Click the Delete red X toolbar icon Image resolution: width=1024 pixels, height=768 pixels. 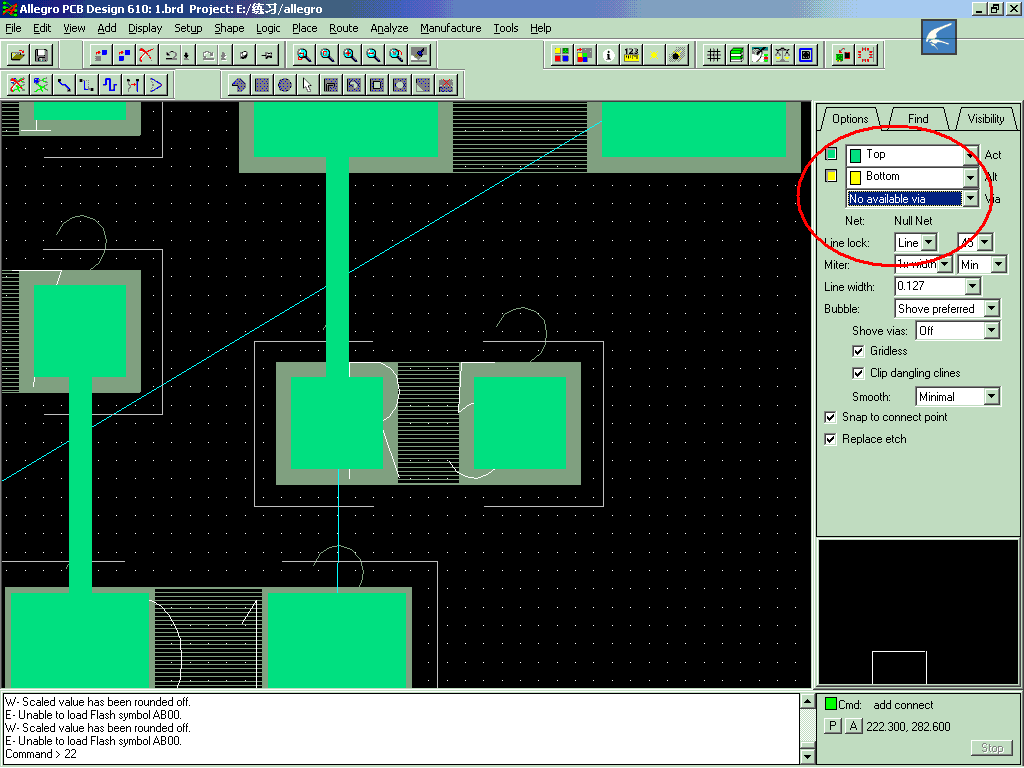[147, 55]
